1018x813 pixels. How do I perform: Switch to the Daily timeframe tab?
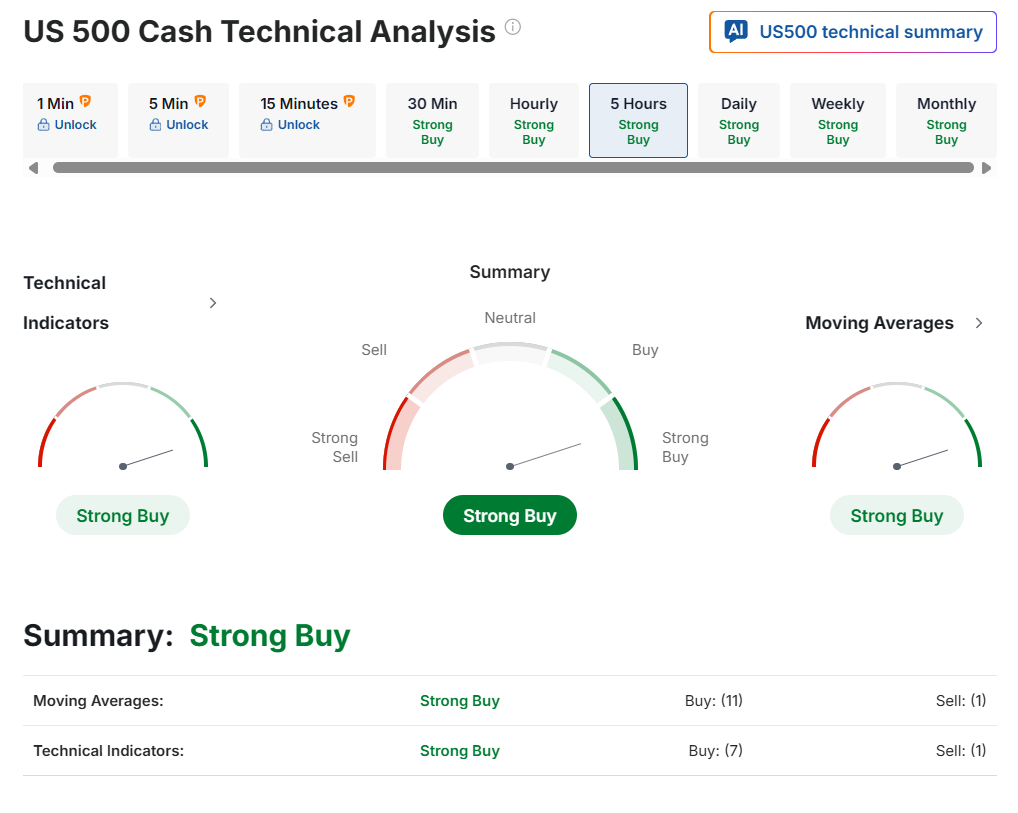[x=739, y=120]
